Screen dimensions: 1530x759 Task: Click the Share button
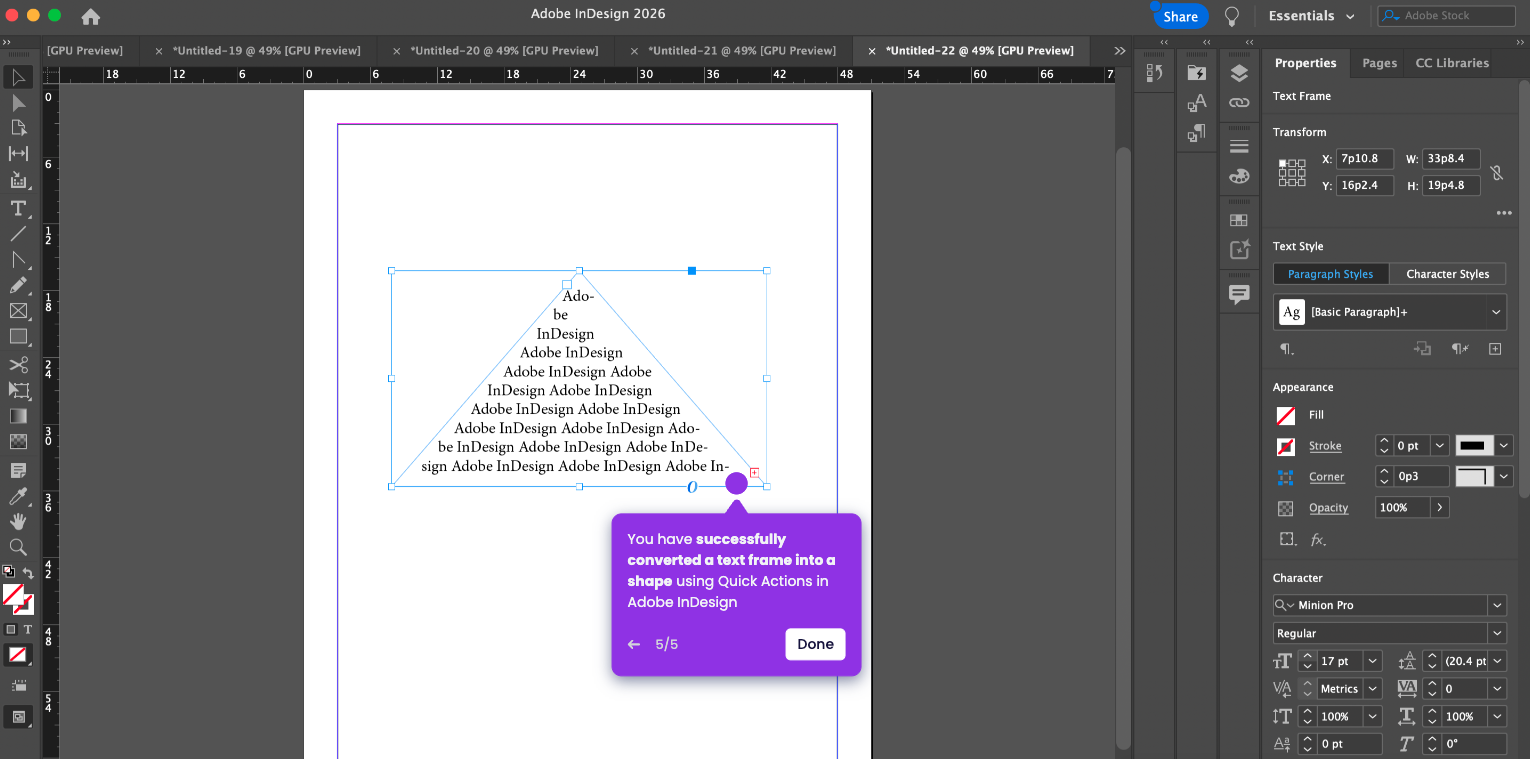[x=1180, y=16]
